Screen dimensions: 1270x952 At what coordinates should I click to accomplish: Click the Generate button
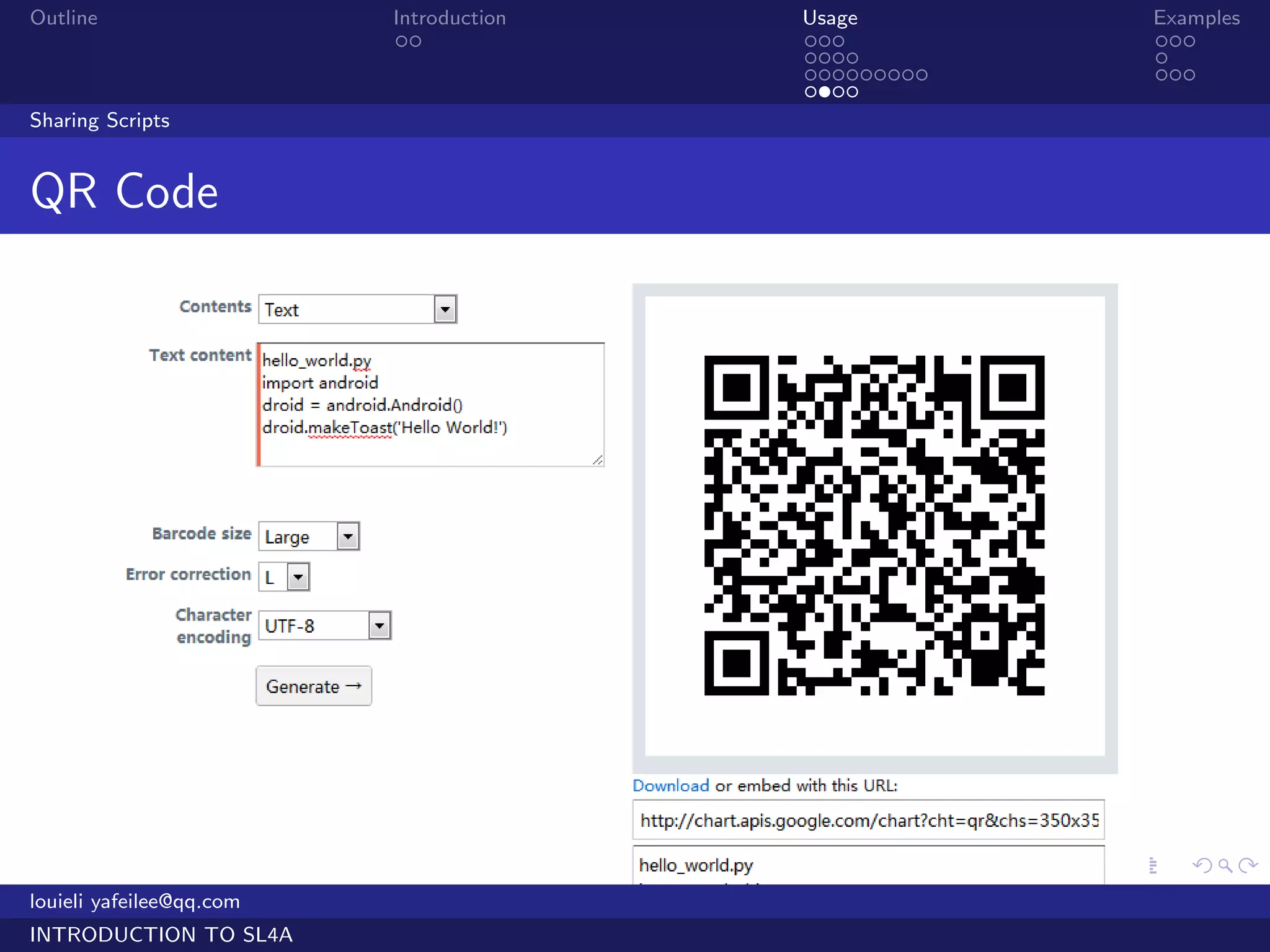[314, 686]
